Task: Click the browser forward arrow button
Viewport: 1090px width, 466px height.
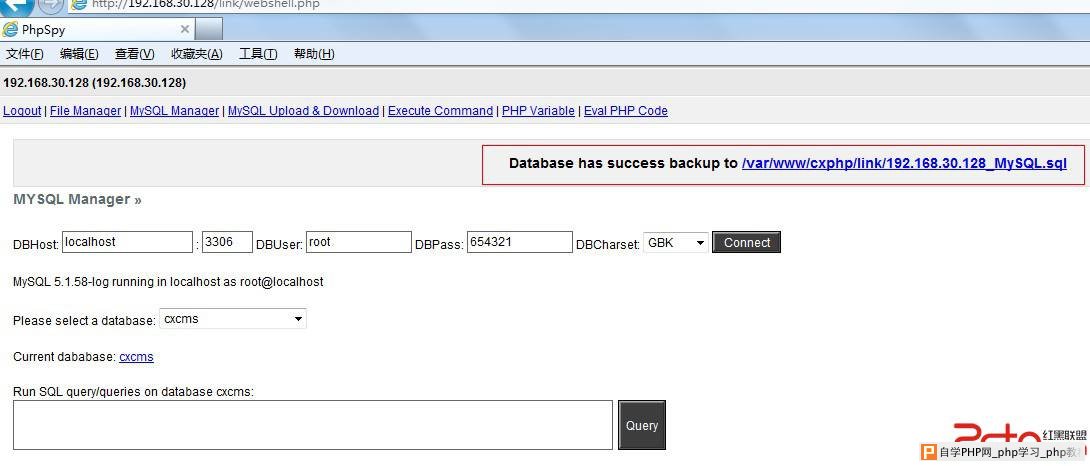Action: pyautogui.click(x=50, y=6)
